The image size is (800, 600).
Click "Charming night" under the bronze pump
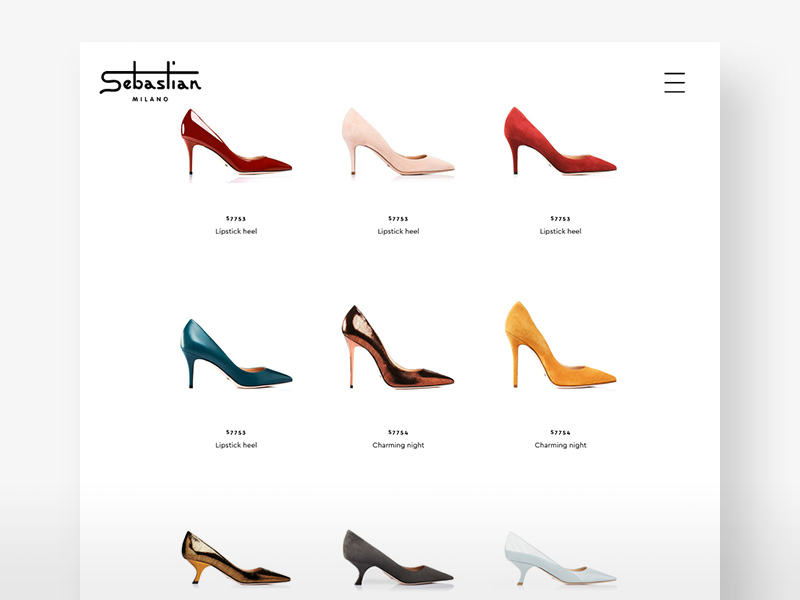pos(397,444)
